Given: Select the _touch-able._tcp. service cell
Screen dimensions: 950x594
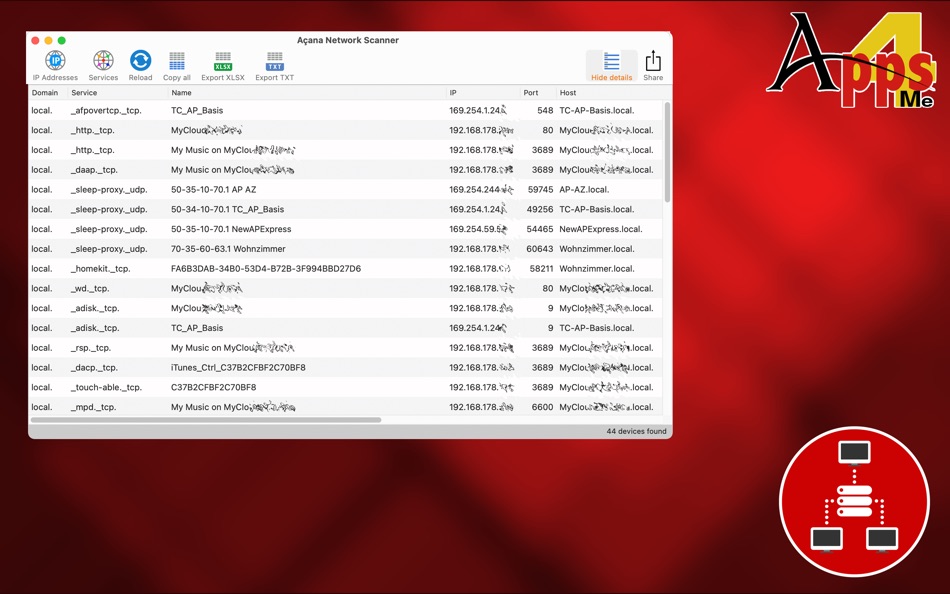Looking at the screenshot, I should tap(106, 387).
